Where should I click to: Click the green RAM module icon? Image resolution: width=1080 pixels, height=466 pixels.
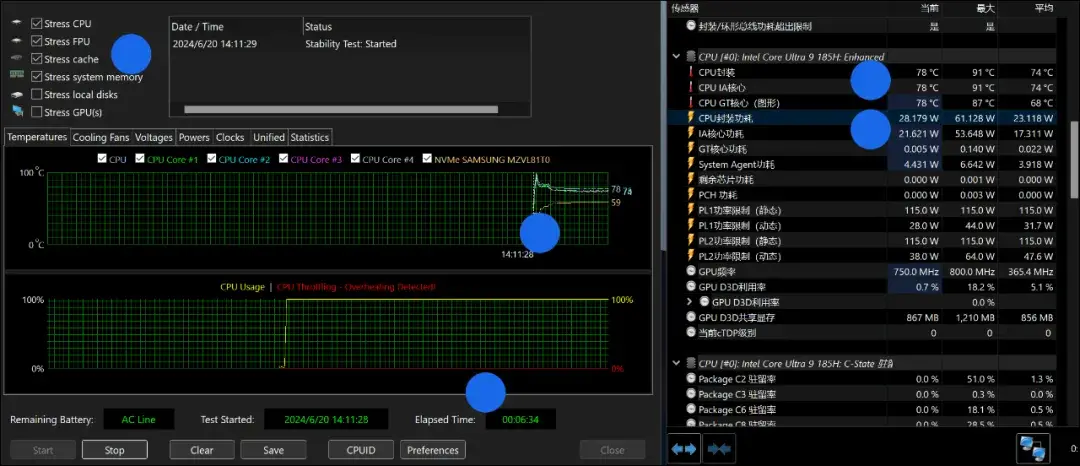click(x=17, y=76)
